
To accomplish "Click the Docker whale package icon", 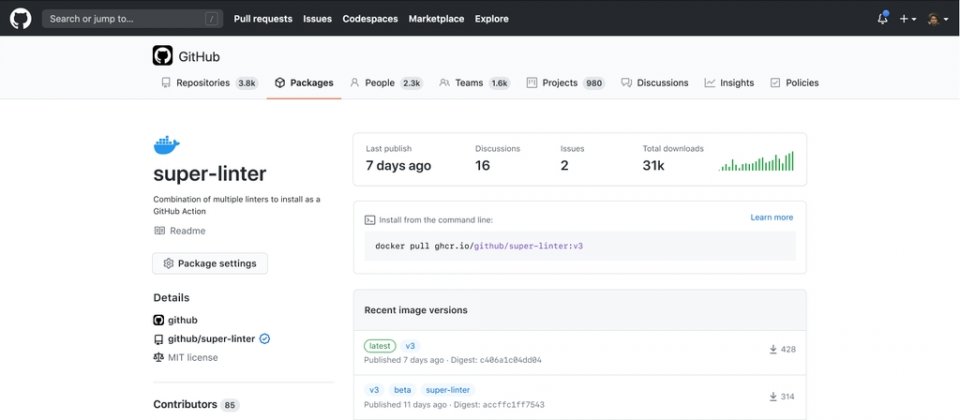I will click(x=167, y=145).
